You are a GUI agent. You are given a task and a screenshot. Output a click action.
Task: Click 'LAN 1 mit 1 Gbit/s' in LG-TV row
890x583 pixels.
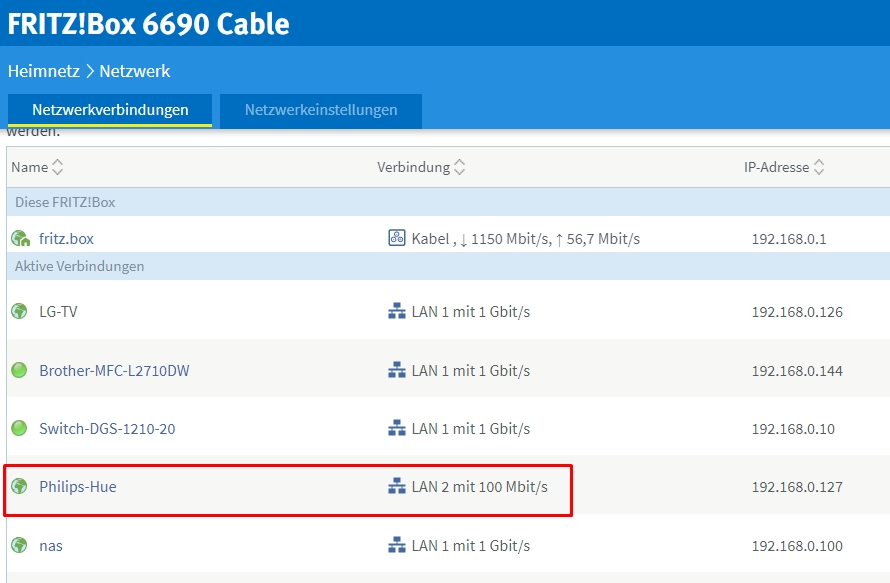[471, 312]
